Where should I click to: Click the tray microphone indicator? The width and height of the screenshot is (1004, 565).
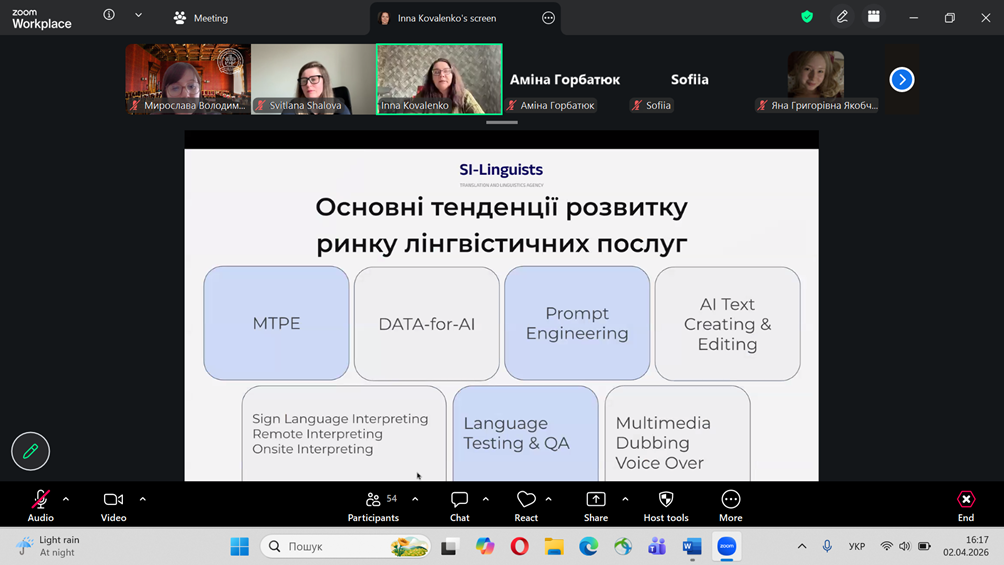827,546
